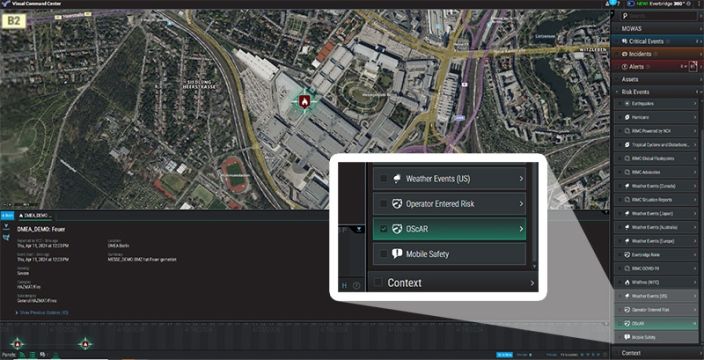This screenshot has height=360, width=704.
Task: Click the Wildfires (WFC) flame icon
Action: click(x=628, y=282)
